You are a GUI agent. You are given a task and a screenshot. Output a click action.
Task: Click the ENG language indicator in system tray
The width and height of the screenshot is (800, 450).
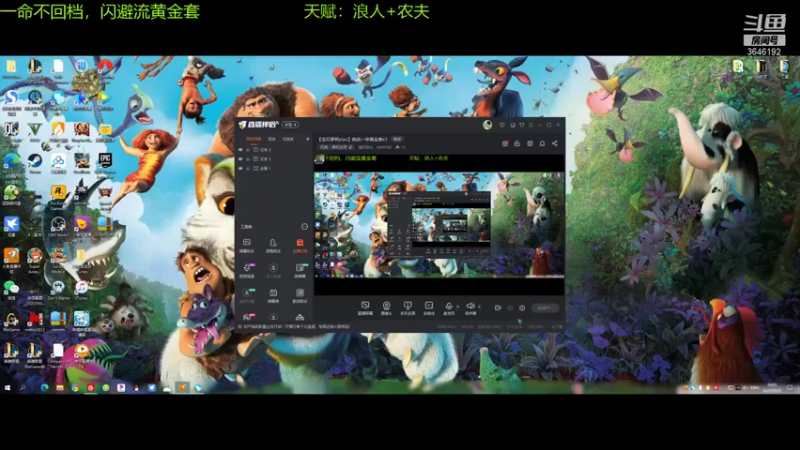(x=755, y=388)
